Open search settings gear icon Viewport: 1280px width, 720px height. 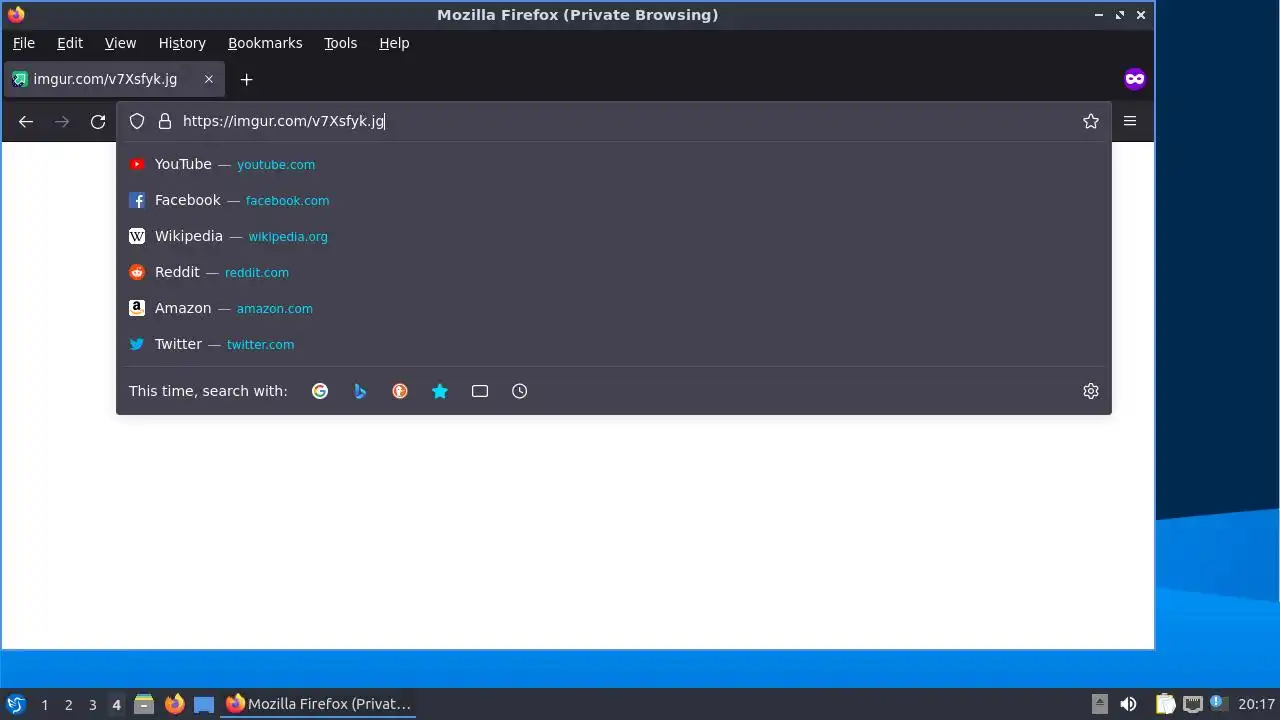pyautogui.click(x=1091, y=391)
